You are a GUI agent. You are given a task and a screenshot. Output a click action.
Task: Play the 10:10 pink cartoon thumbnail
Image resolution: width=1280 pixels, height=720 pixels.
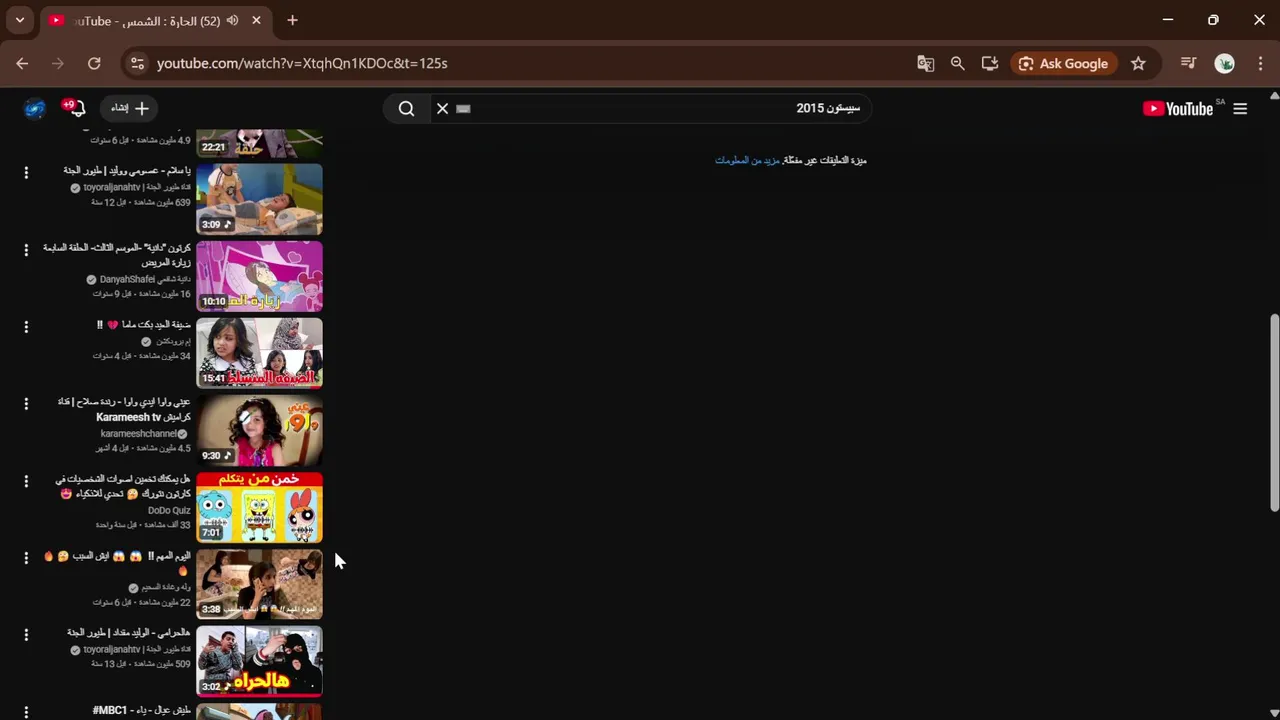259,276
